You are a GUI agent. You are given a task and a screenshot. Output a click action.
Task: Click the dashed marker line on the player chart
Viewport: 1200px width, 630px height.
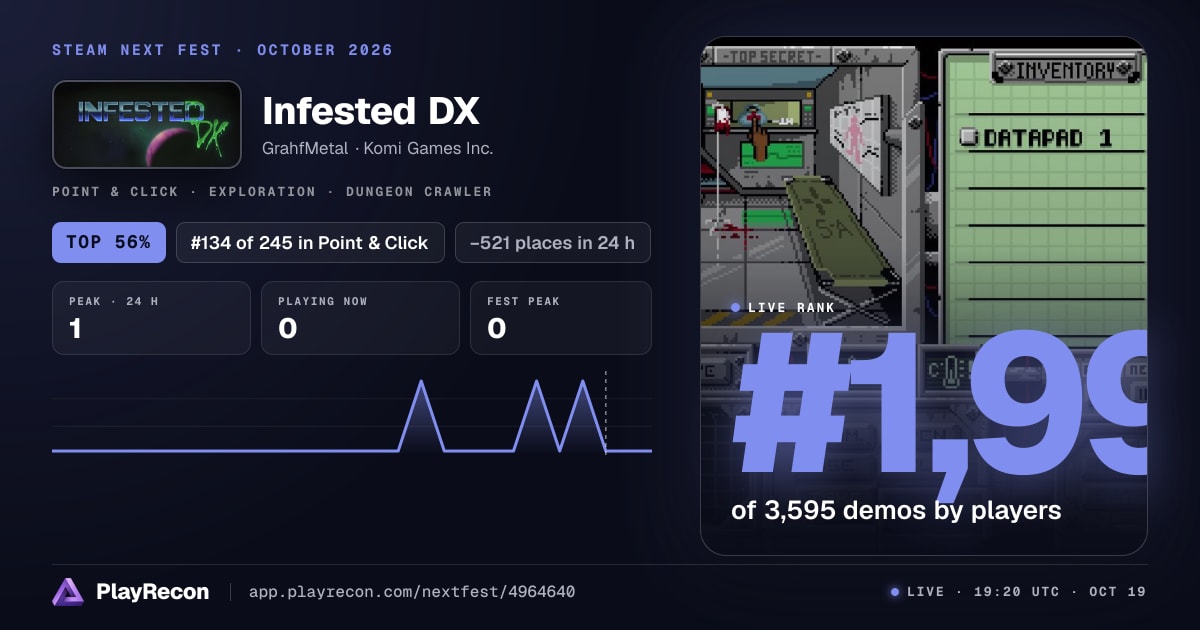click(x=606, y=412)
